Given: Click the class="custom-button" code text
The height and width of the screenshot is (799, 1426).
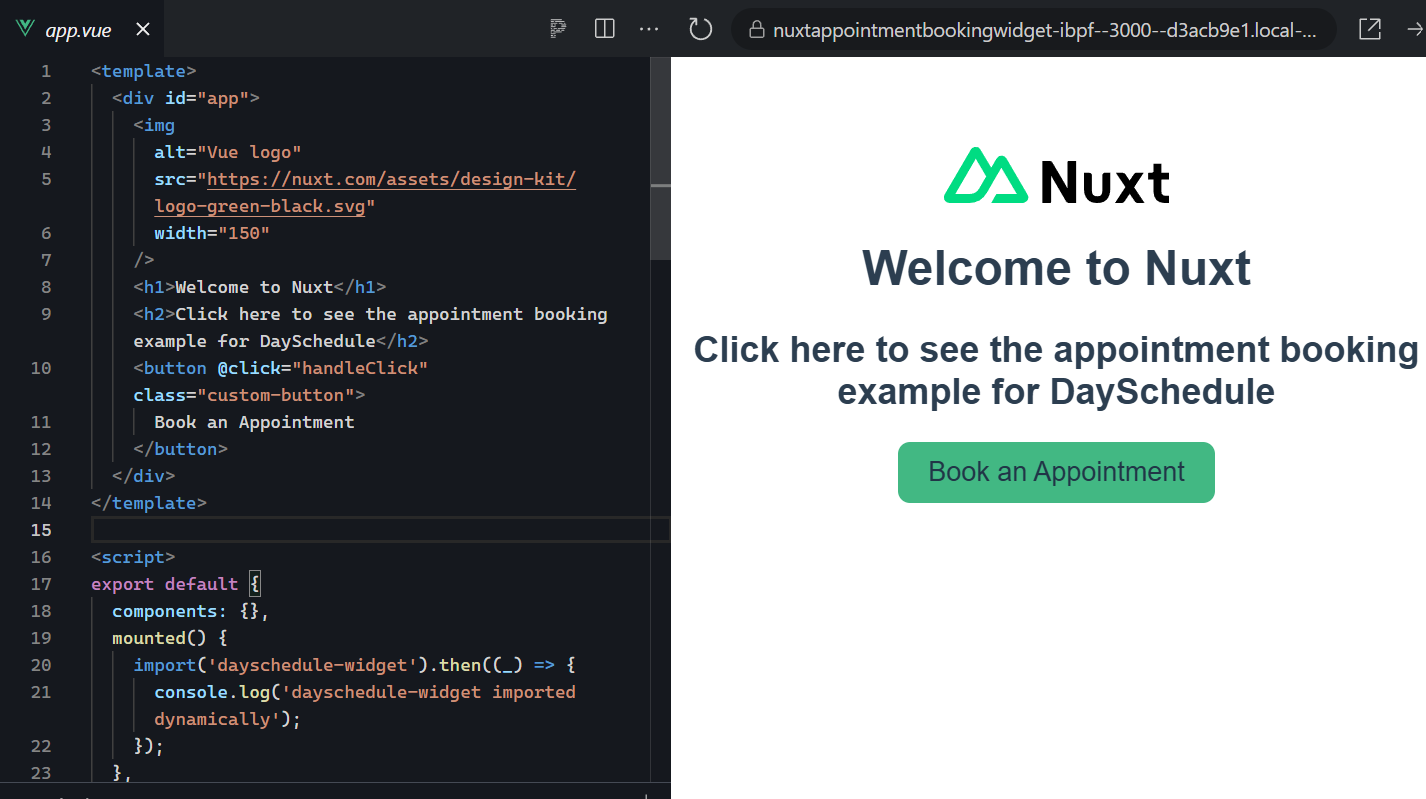Looking at the screenshot, I should pos(244,395).
